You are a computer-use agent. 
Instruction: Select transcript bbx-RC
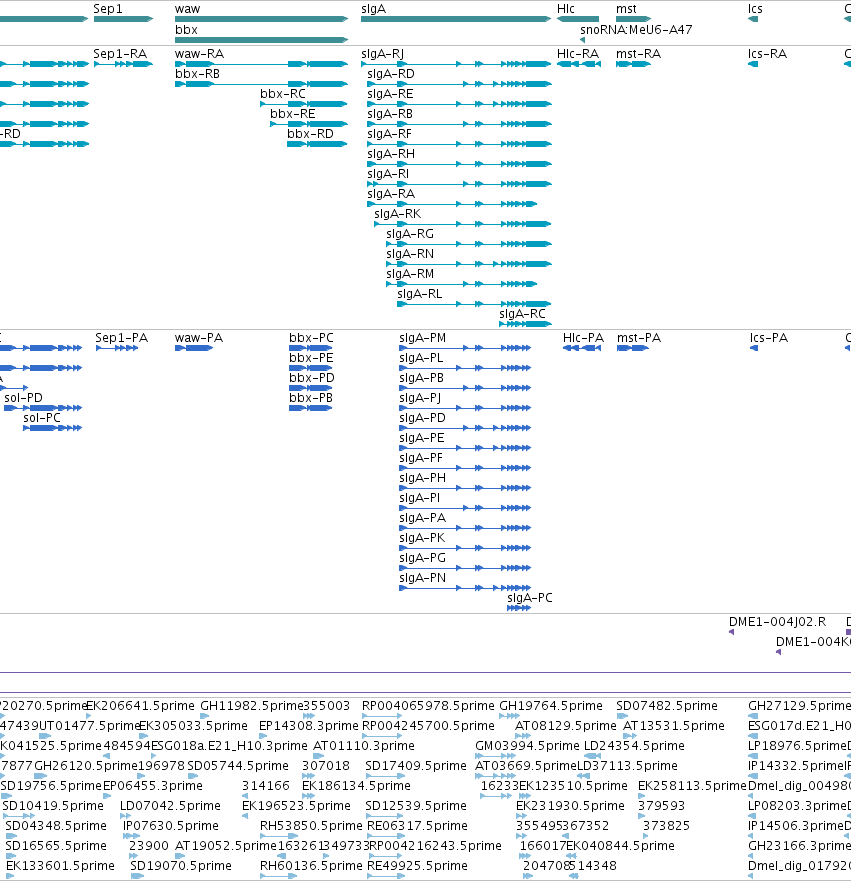[304, 104]
